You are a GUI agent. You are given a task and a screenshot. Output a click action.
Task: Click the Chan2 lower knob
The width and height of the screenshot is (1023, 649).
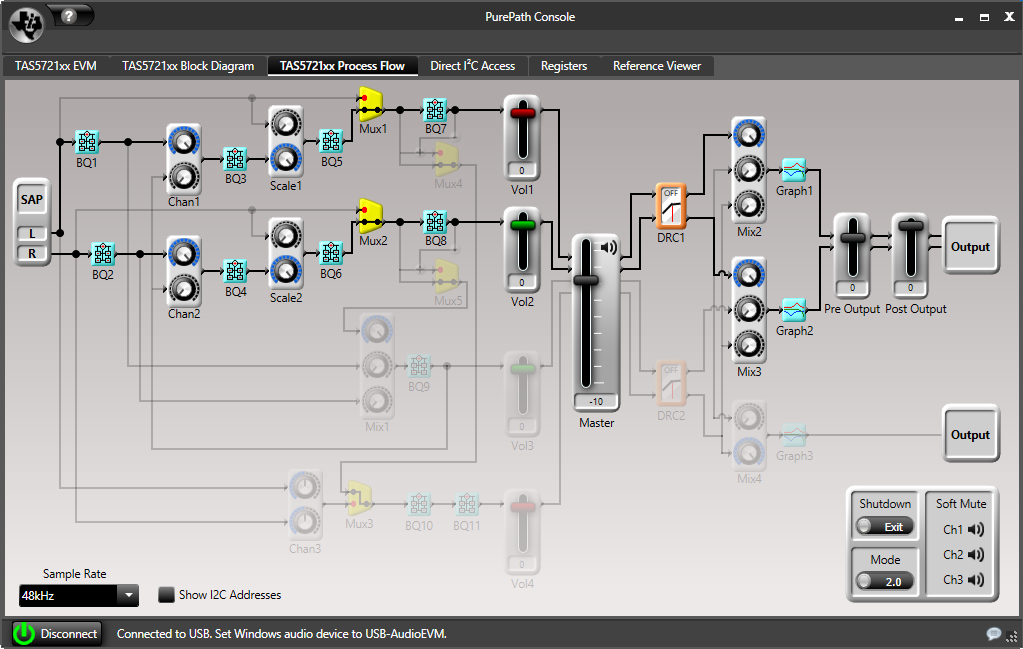(184, 289)
